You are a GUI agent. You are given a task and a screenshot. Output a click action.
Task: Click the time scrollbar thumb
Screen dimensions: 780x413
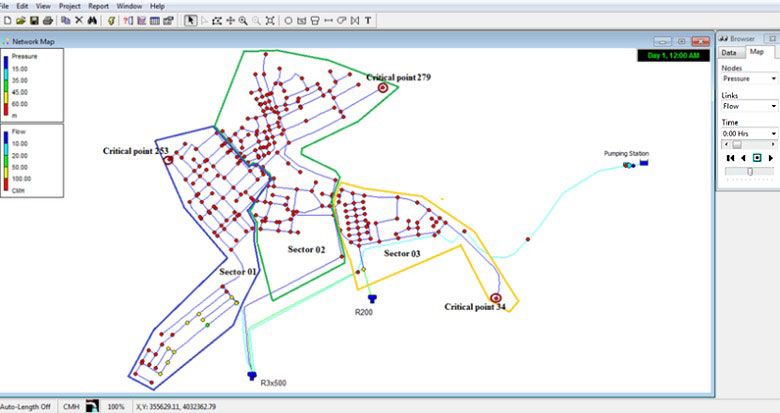[737, 144]
